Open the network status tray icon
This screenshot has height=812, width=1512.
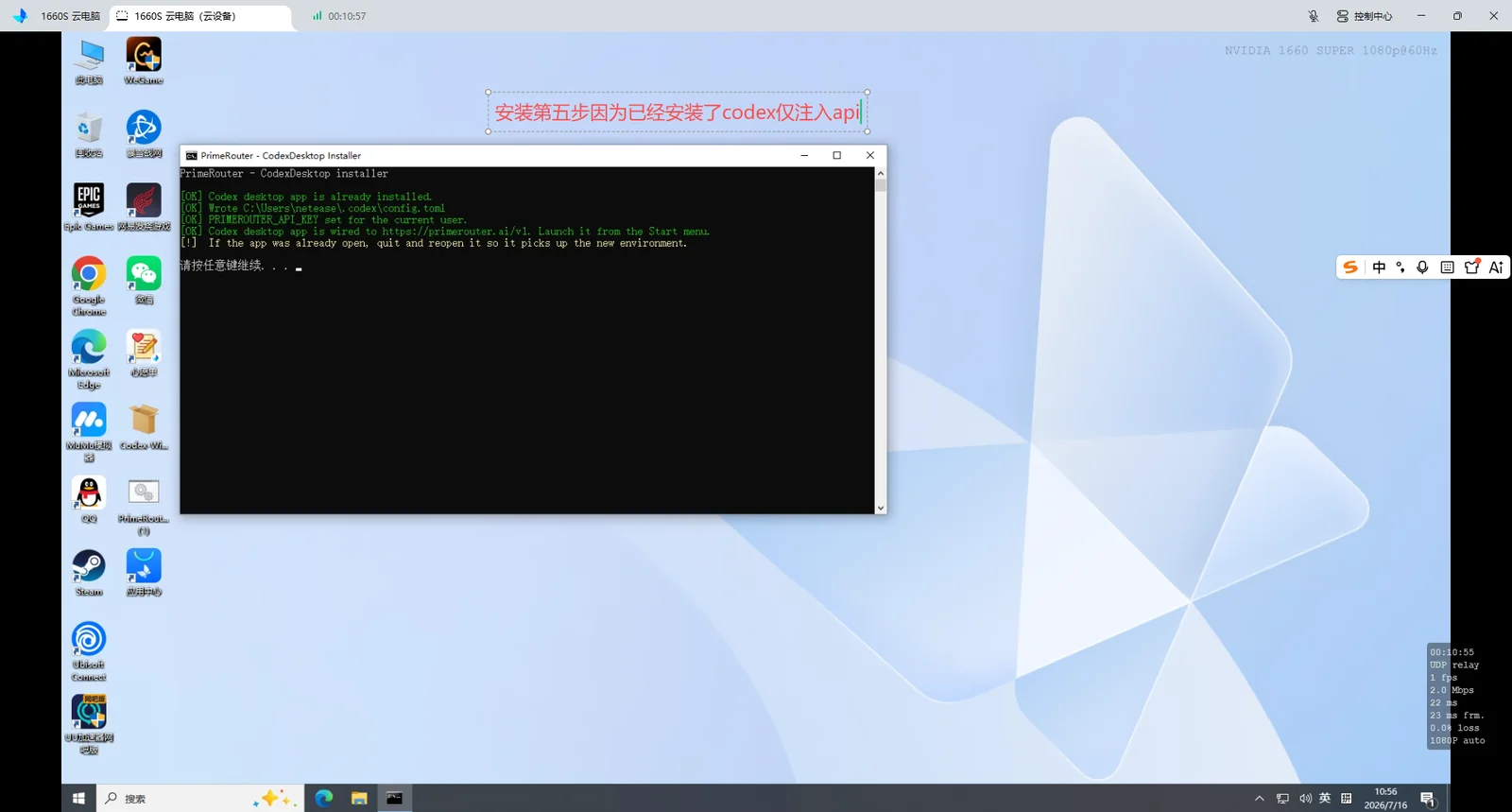click(1282, 799)
